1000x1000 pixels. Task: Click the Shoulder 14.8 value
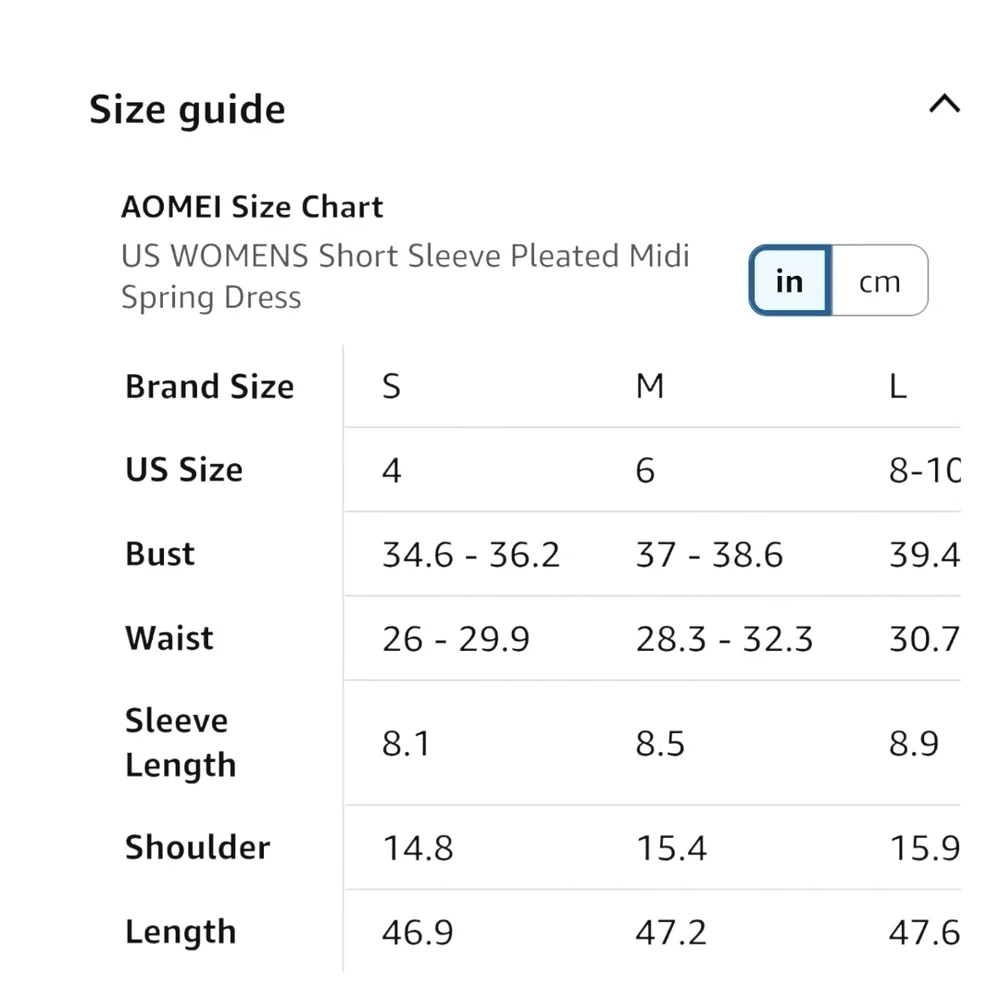[x=418, y=848]
